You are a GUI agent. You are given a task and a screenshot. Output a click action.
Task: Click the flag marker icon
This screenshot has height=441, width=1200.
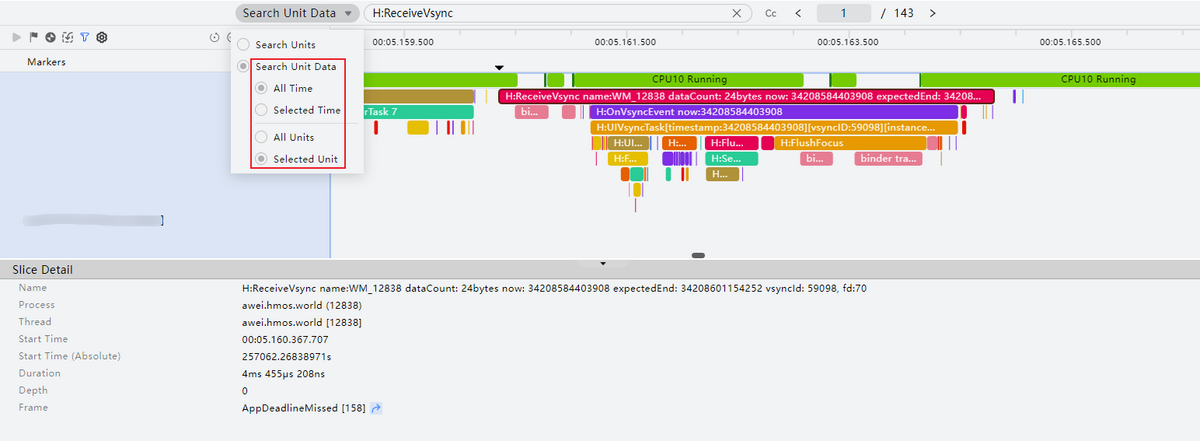coord(33,37)
